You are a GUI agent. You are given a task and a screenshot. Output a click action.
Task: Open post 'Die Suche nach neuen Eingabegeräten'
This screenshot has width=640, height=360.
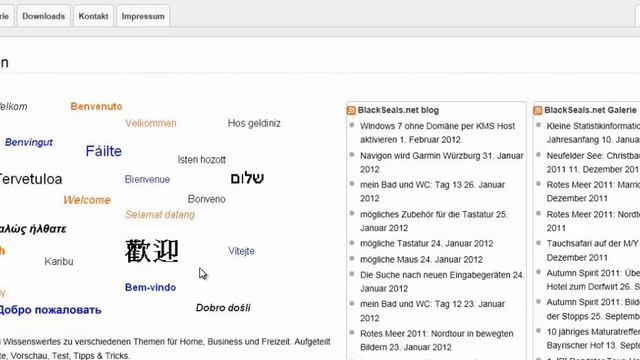point(442,282)
